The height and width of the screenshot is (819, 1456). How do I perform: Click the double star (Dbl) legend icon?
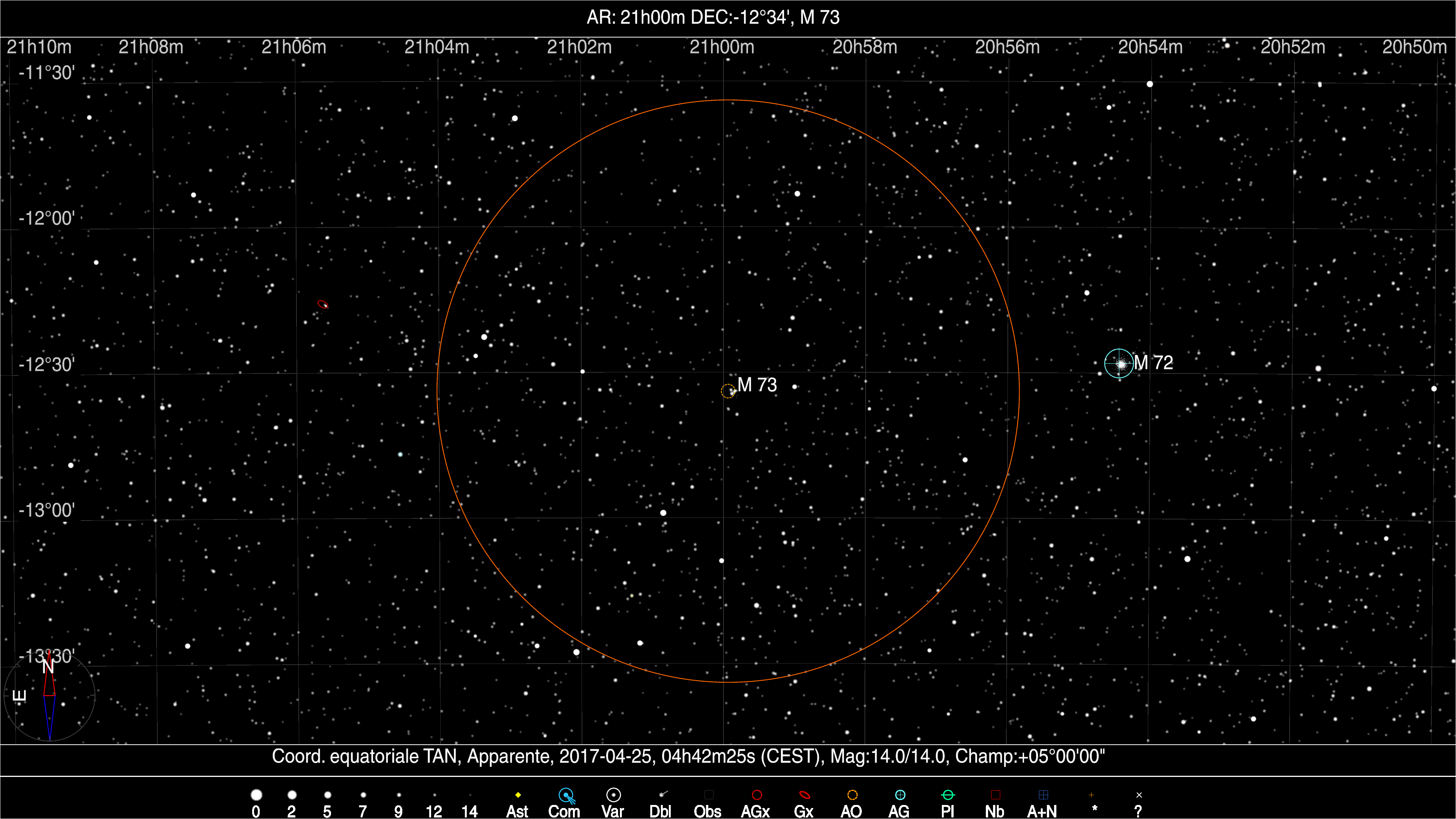click(x=662, y=795)
